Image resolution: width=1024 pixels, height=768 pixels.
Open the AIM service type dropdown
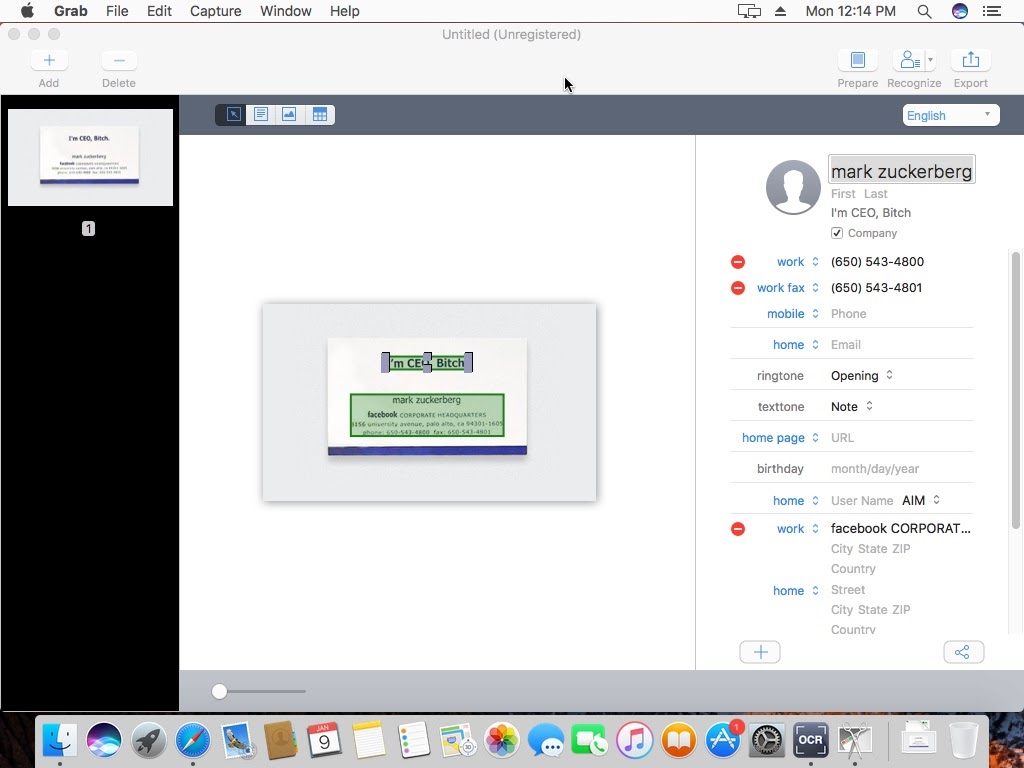(921, 501)
